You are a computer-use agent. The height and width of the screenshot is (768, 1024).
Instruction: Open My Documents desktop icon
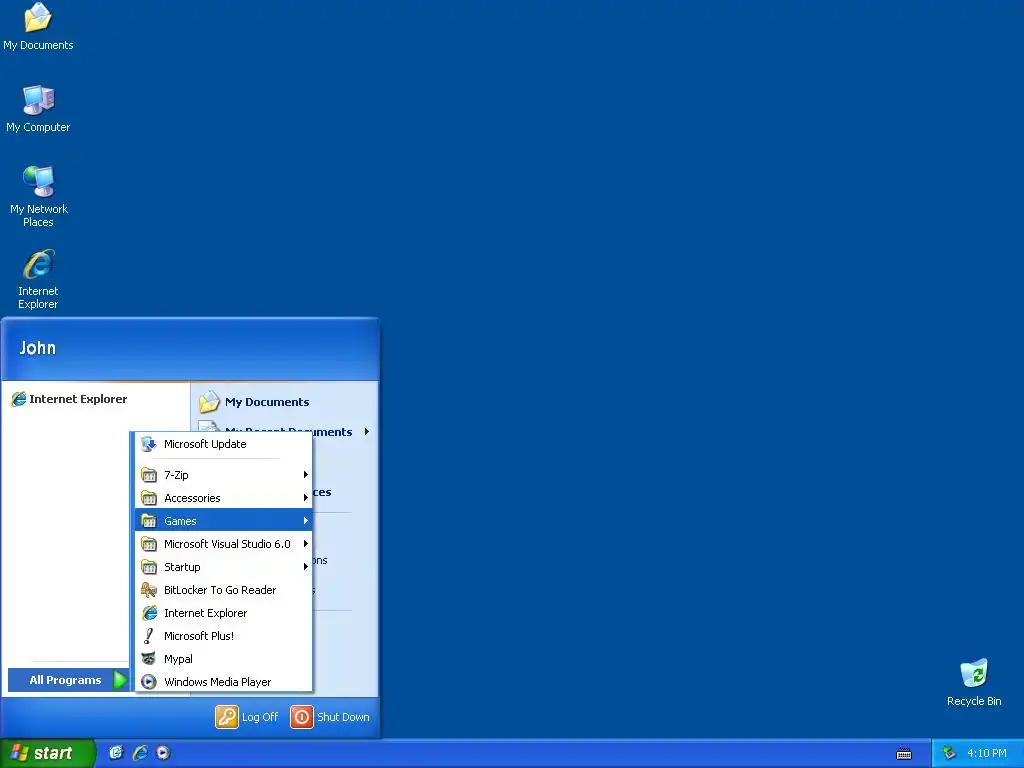[x=38, y=27]
